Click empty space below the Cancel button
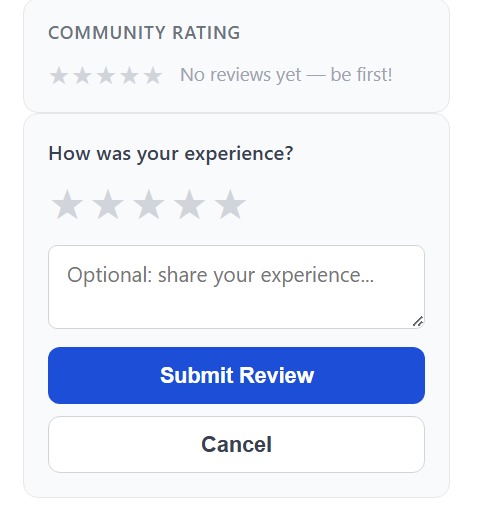Screen dimensions: 477x508 tap(236, 484)
